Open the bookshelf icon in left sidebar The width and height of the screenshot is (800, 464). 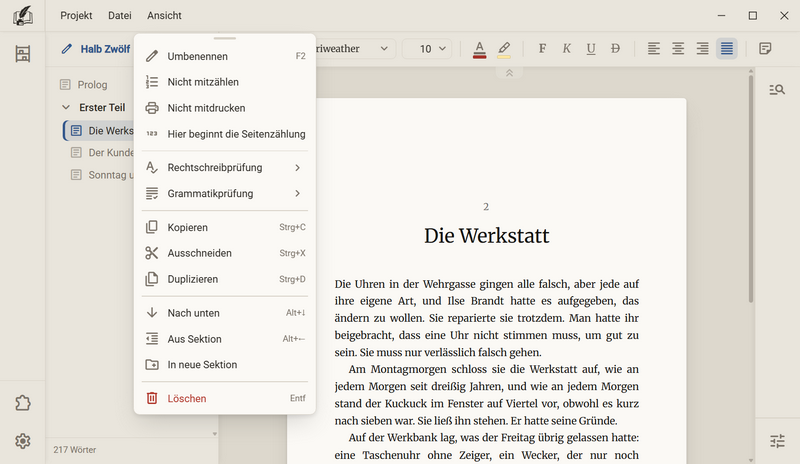22,54
